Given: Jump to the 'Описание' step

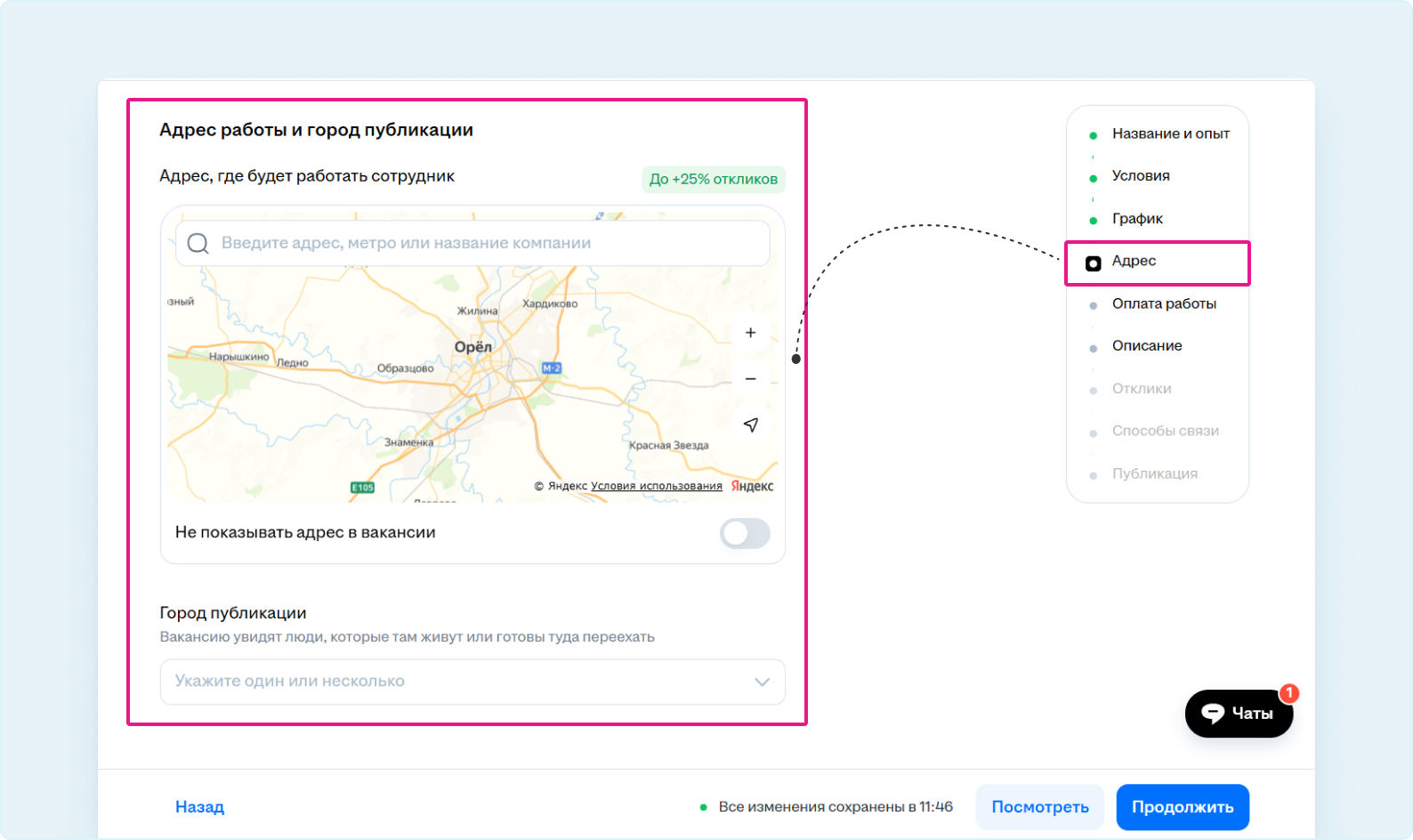Looking at the screenshot, I should pos(1146,346).
